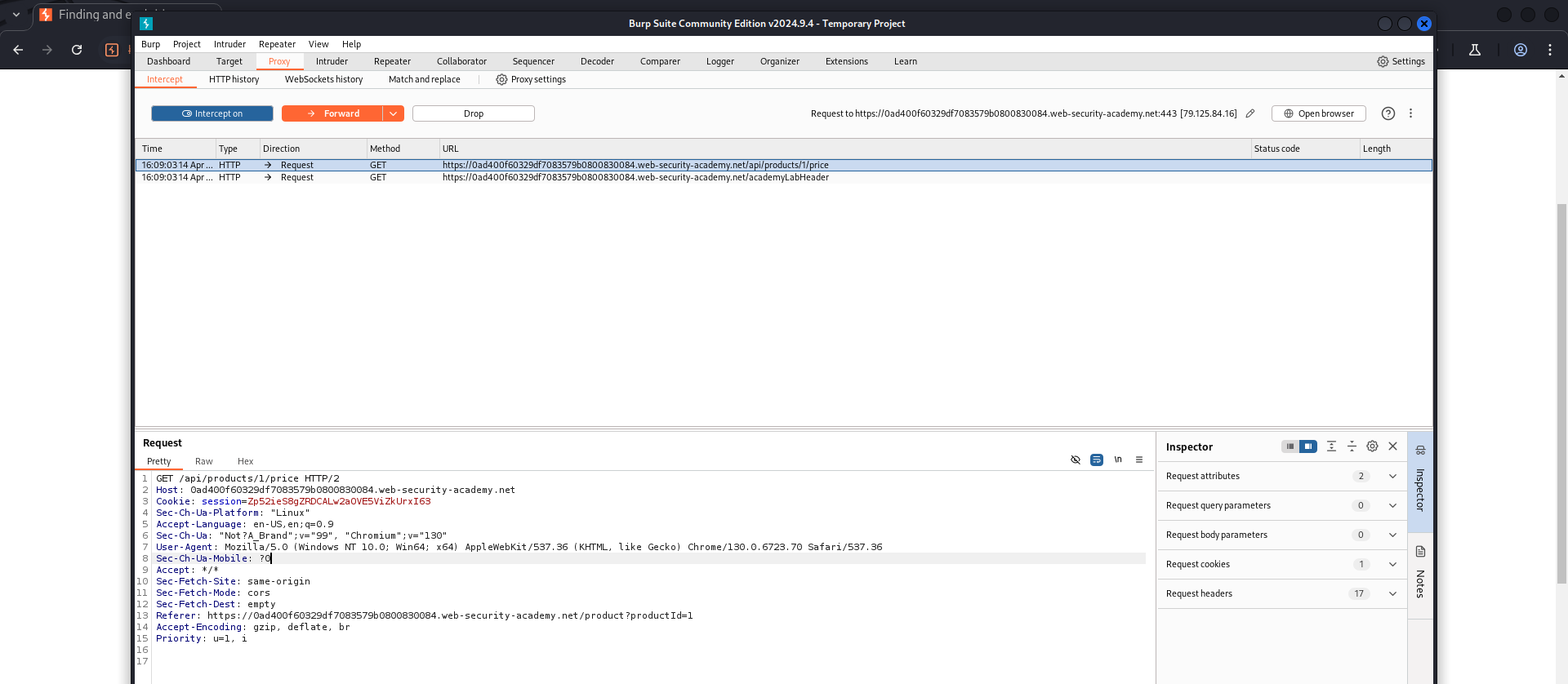Select the /api/products/1/price request row
Screen dimensions: 1568x684
point(783,165)
